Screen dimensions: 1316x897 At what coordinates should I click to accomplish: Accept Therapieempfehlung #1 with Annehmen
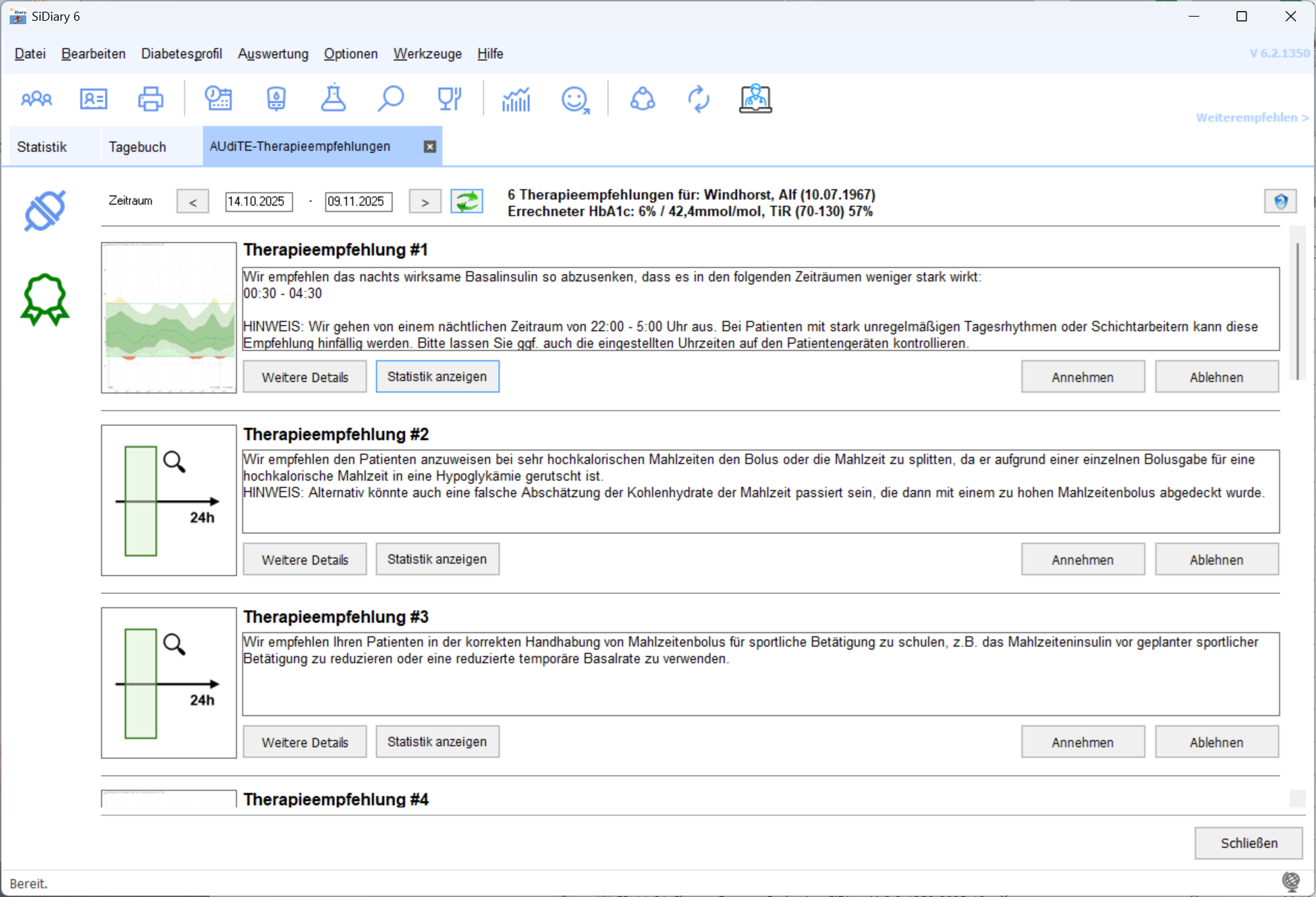1082,377
